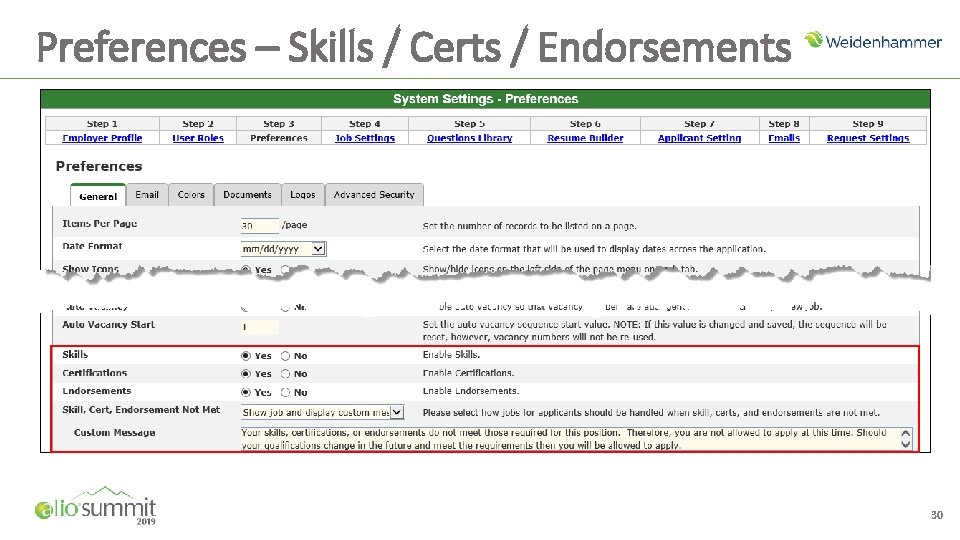Select No for Certifications
This screenshot has width=960, height=540.
click(x=285, y=373)
